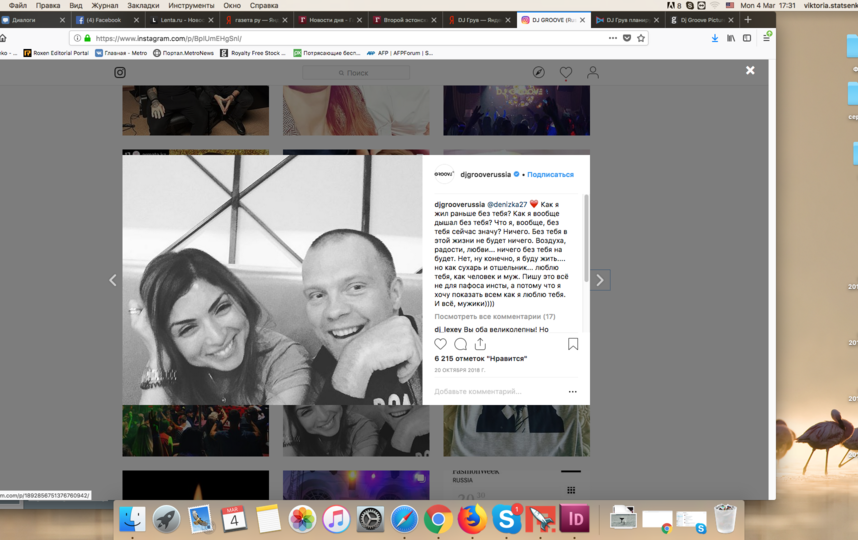Go to previous post with left arrow

point(112,281)
